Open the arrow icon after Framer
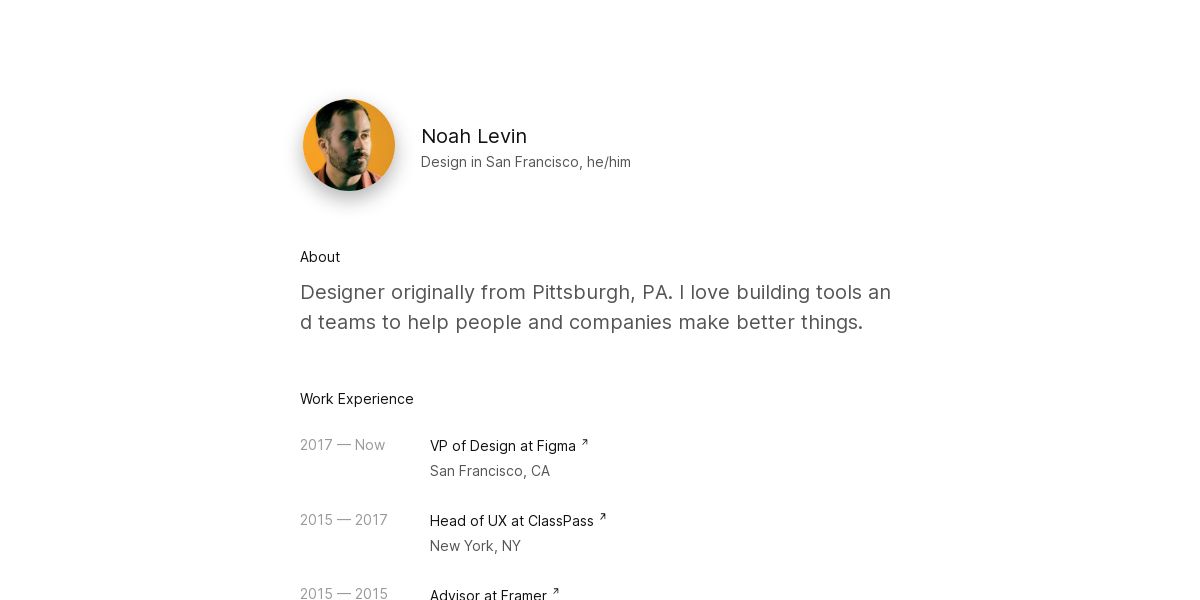This screenshot has height=600, width=1200. pos(556,591)
